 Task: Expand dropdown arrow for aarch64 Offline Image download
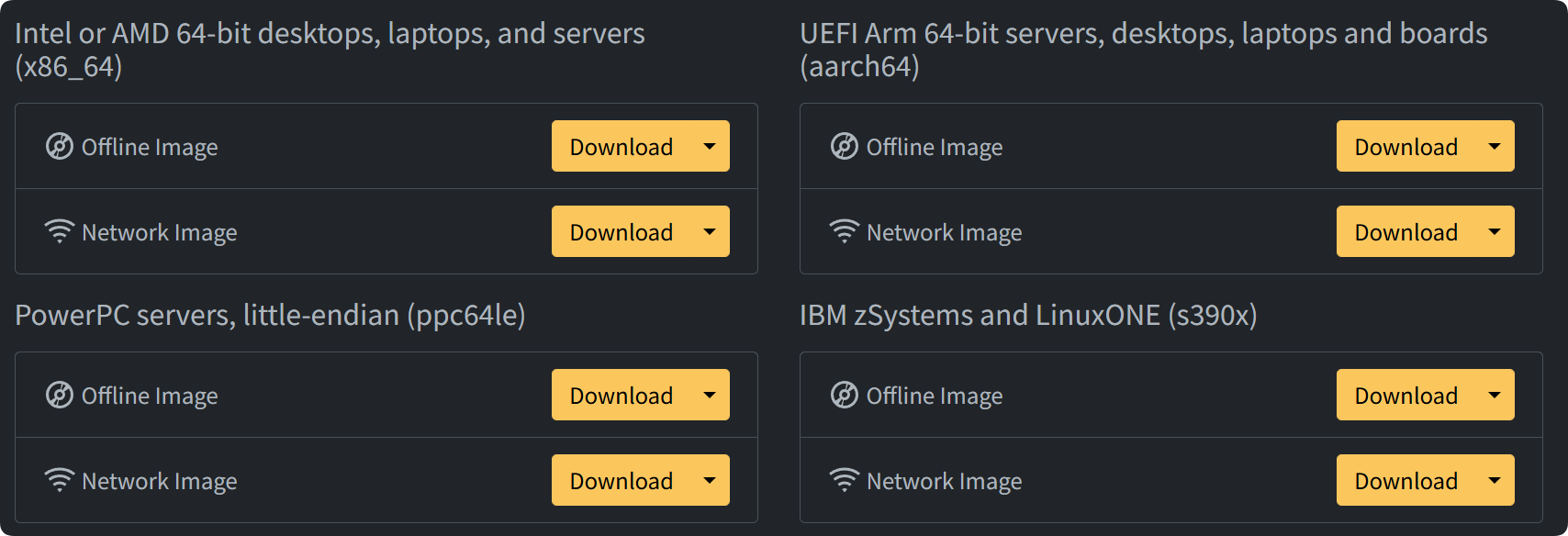[1495, 146]
